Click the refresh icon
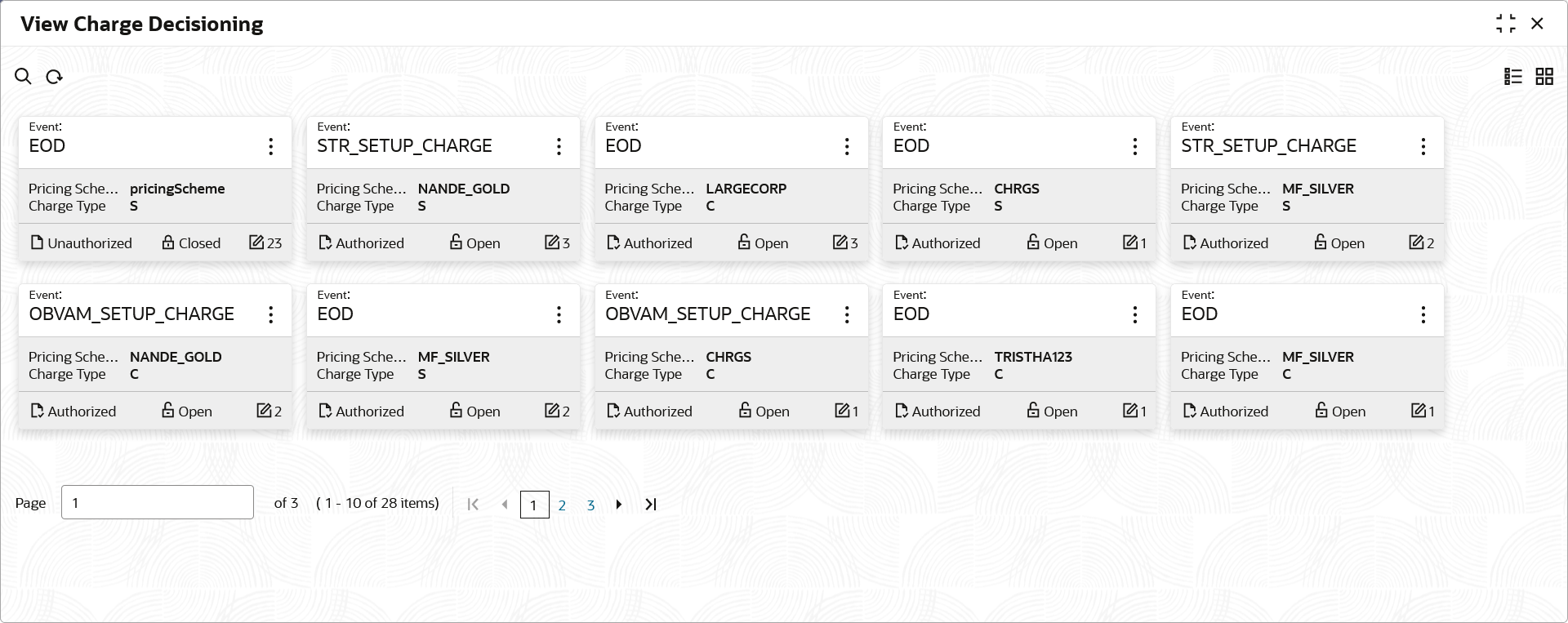This screenshot has height=623, width=1568. click(55, 77)
